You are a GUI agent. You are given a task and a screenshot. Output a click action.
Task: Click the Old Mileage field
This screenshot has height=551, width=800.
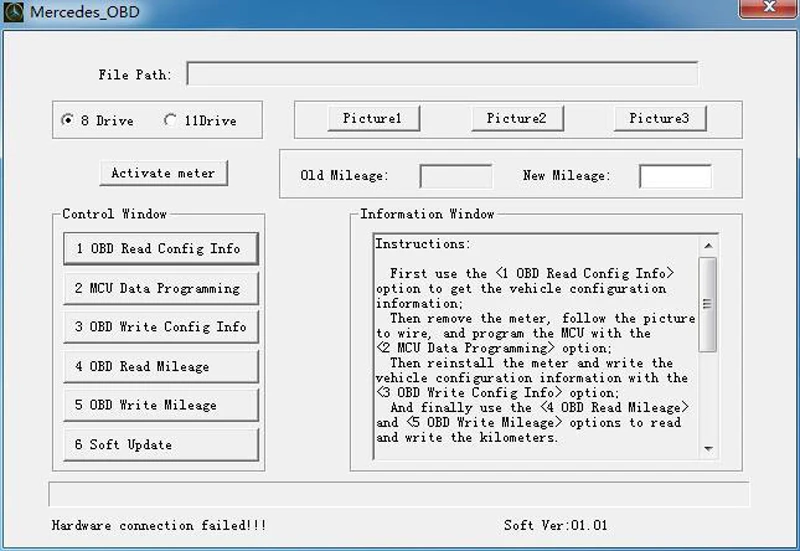coord(456,176)
